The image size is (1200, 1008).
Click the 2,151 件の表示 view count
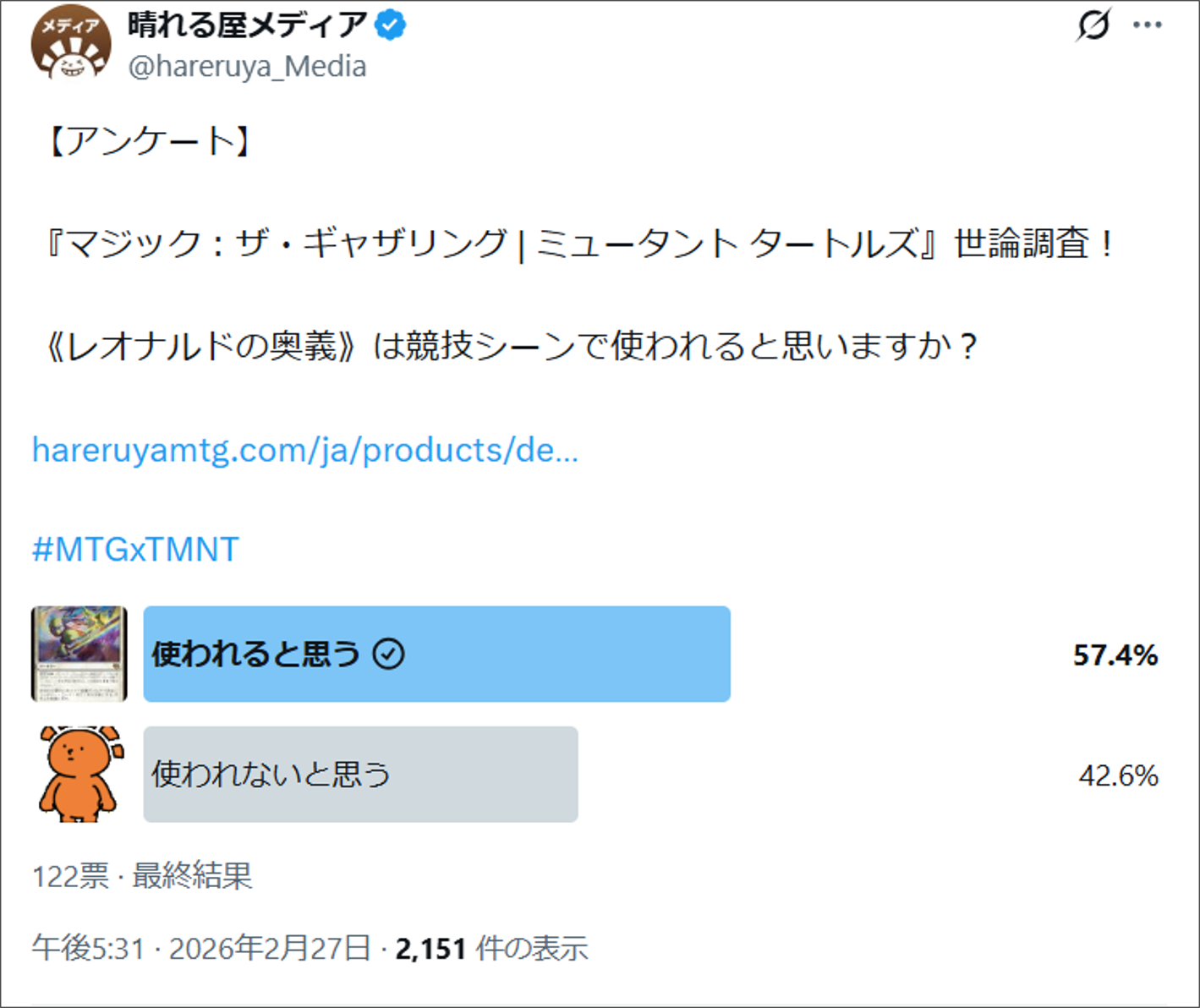click(491, 949)
